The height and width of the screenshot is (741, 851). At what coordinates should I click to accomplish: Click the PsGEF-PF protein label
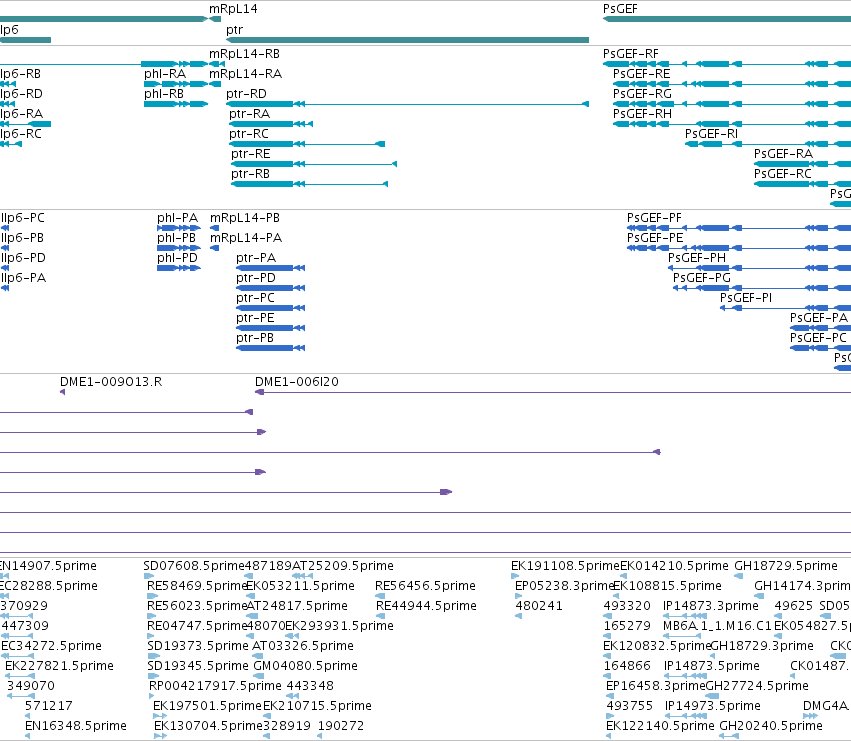pos(655,219)
